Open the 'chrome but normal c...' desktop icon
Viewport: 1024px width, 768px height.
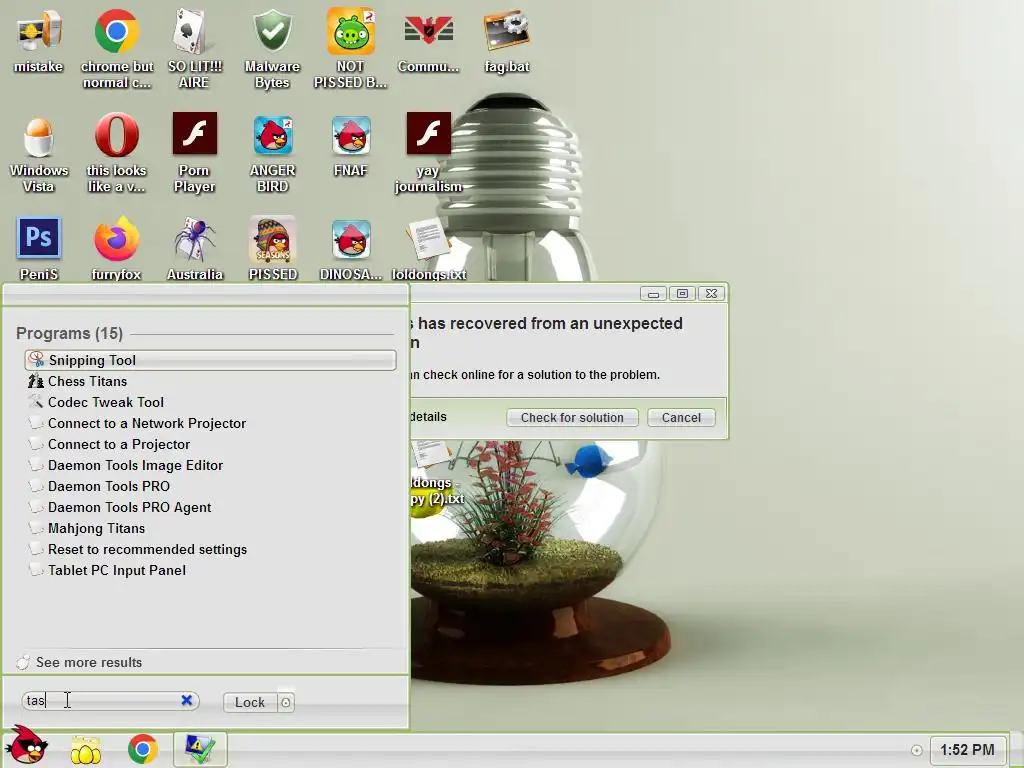point(117,48)
